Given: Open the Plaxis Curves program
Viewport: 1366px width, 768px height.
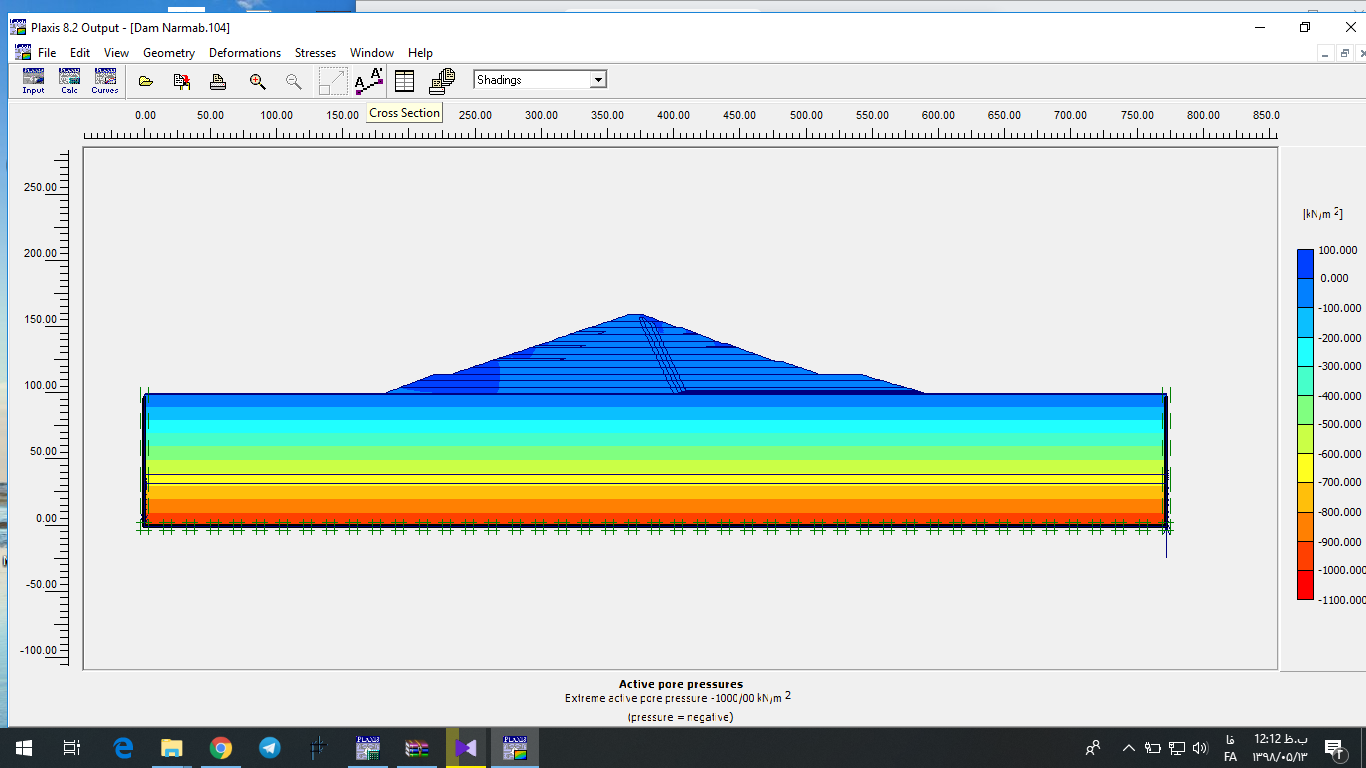Looking at the screenshot, I should (x=105, y=81).
